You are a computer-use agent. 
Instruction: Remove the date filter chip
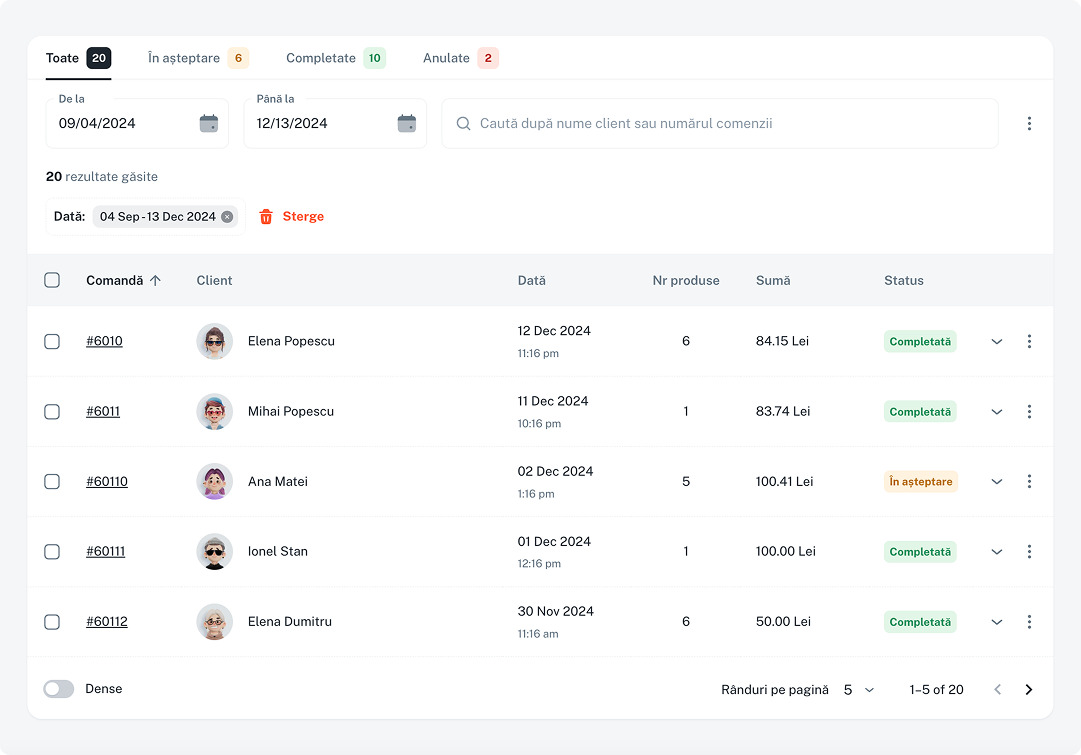tap(227, 217)
